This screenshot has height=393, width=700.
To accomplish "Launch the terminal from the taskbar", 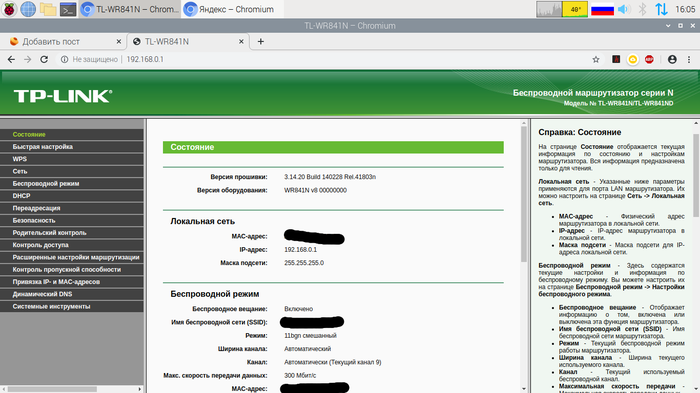I will (x=68, y=9).
